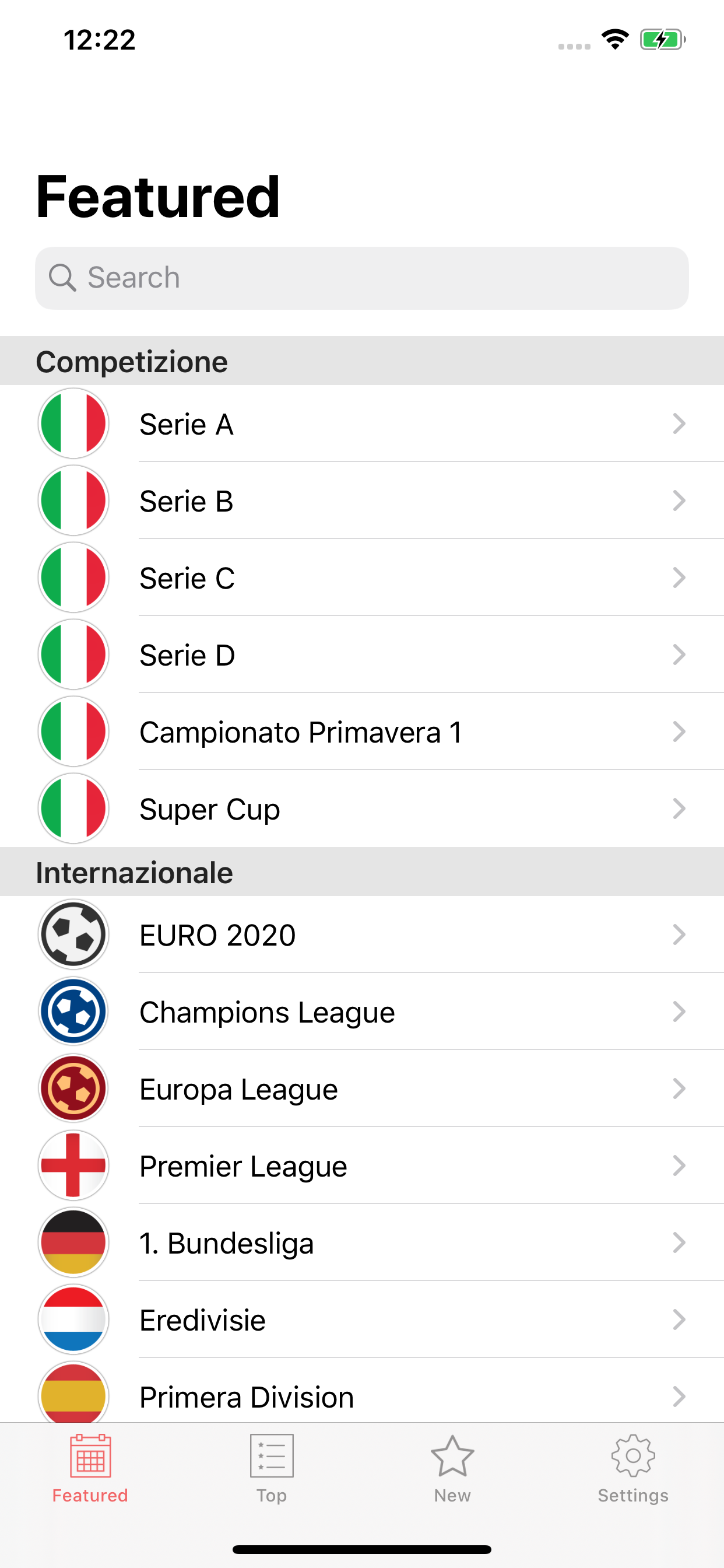Open the New tab with star icon
This screenshot has width=724, height=1568.
[452, 1468]
